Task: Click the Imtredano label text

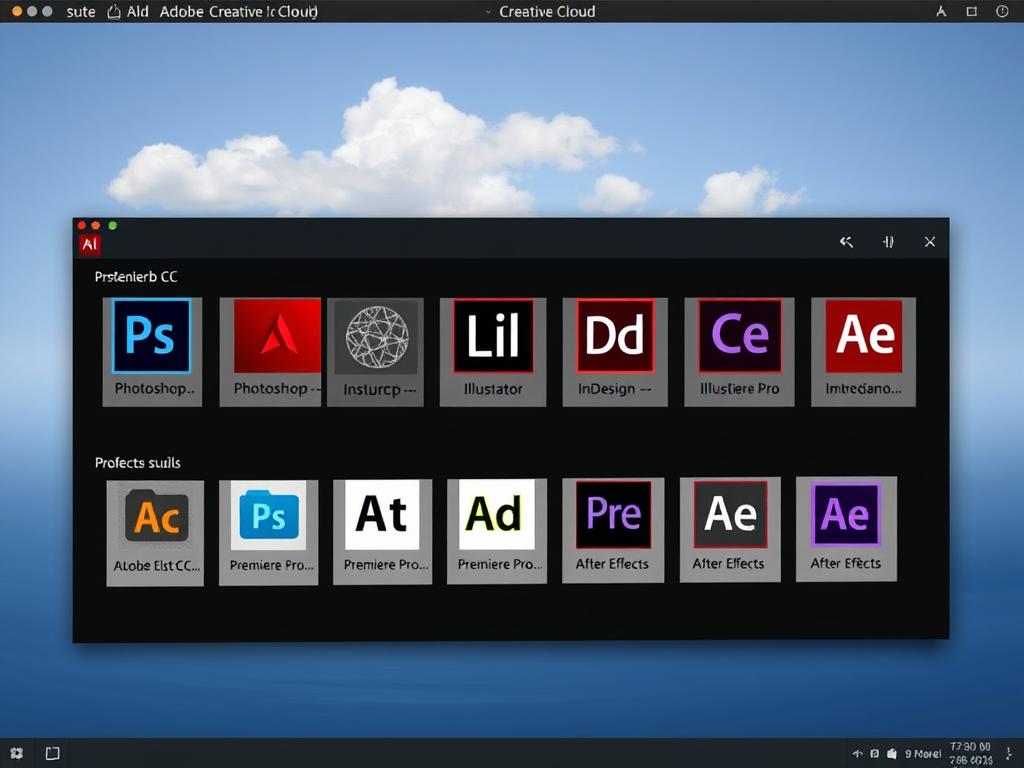Action: tap(863, 389)
